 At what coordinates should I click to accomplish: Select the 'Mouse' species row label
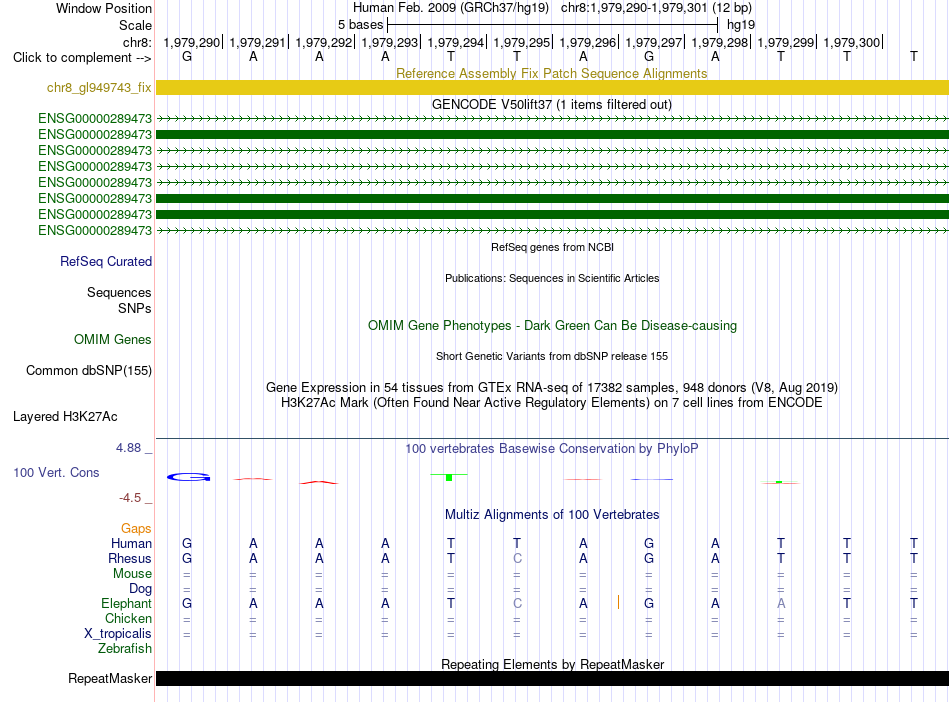click(x=132, y=573)
